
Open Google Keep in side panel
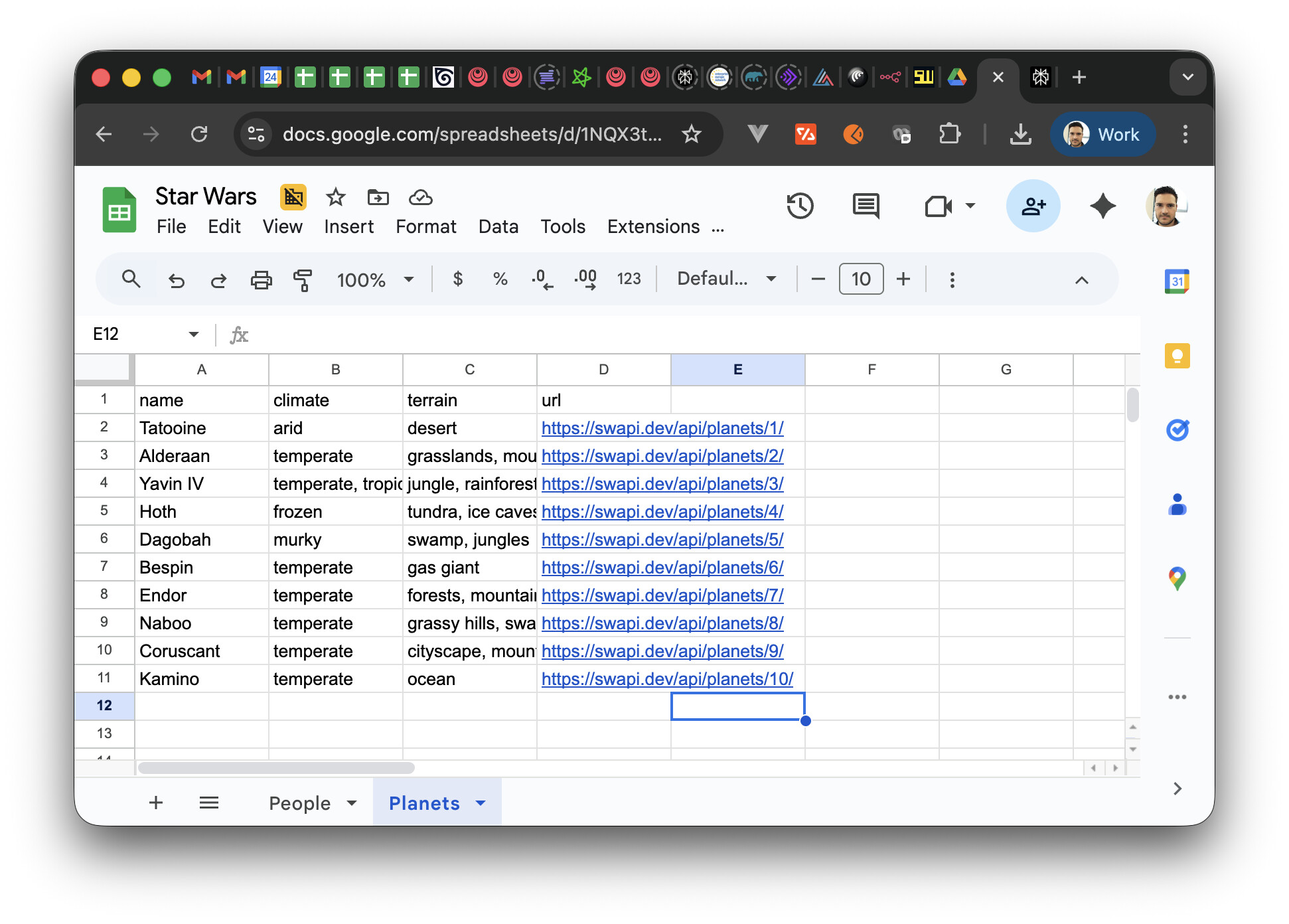(x=1177, y=356)
